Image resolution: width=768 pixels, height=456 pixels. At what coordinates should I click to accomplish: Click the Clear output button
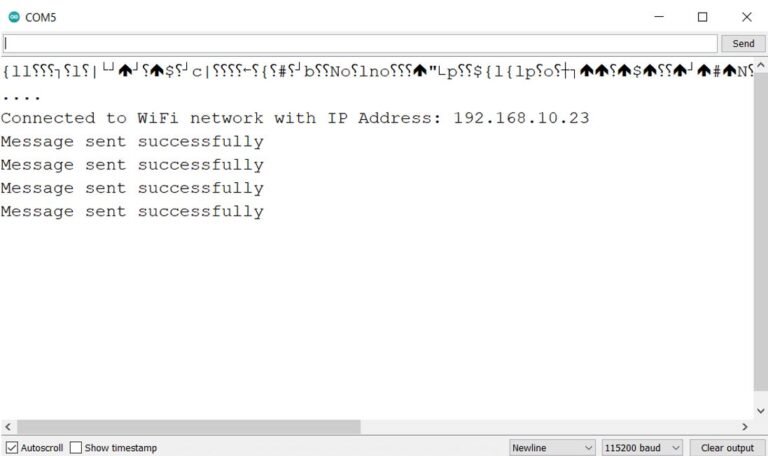[x=727, y=448]
